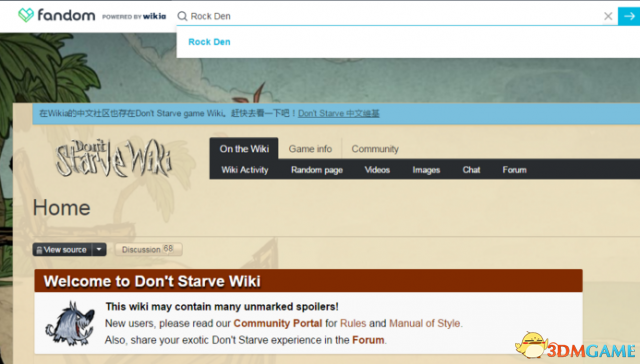This screenshot has width=640, height=364.
Task: Clear search with the X icon
Action: [x=608, y=16]
